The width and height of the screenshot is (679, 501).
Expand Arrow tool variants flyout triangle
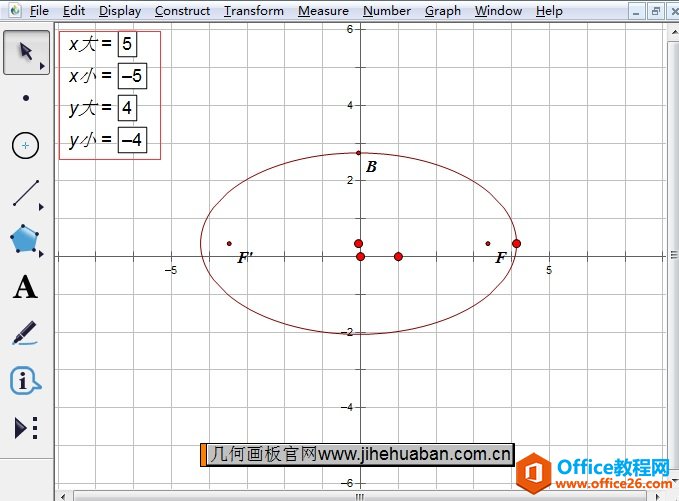click(42, 66)
